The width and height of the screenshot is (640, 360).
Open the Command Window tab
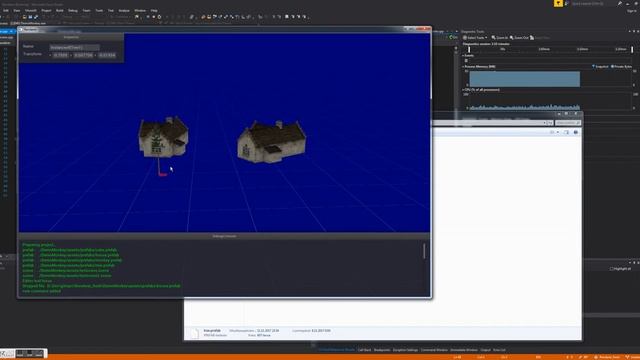pyautogui.click(x=434, y=350)
